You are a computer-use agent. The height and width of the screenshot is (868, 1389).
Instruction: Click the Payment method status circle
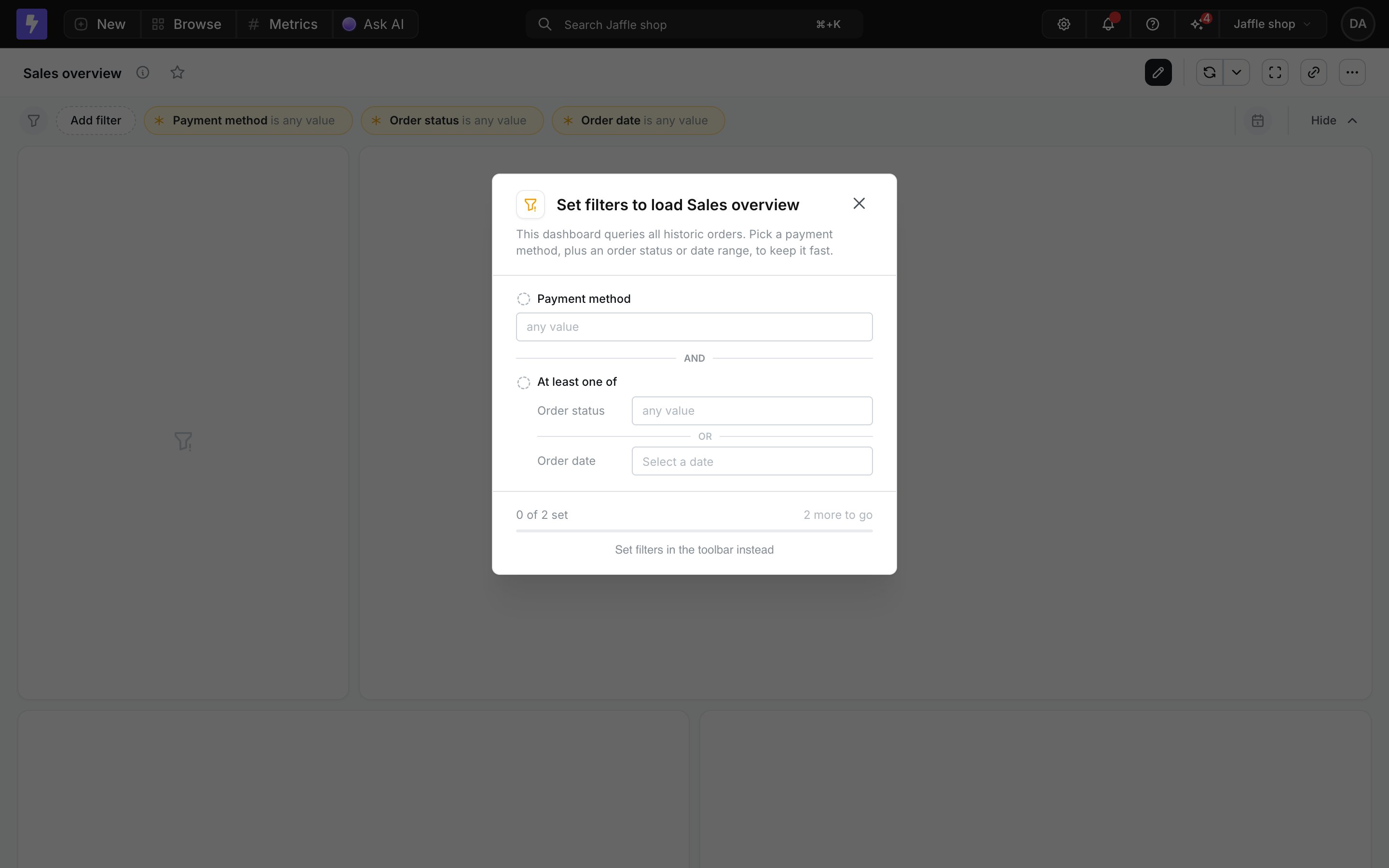[523, 299]
